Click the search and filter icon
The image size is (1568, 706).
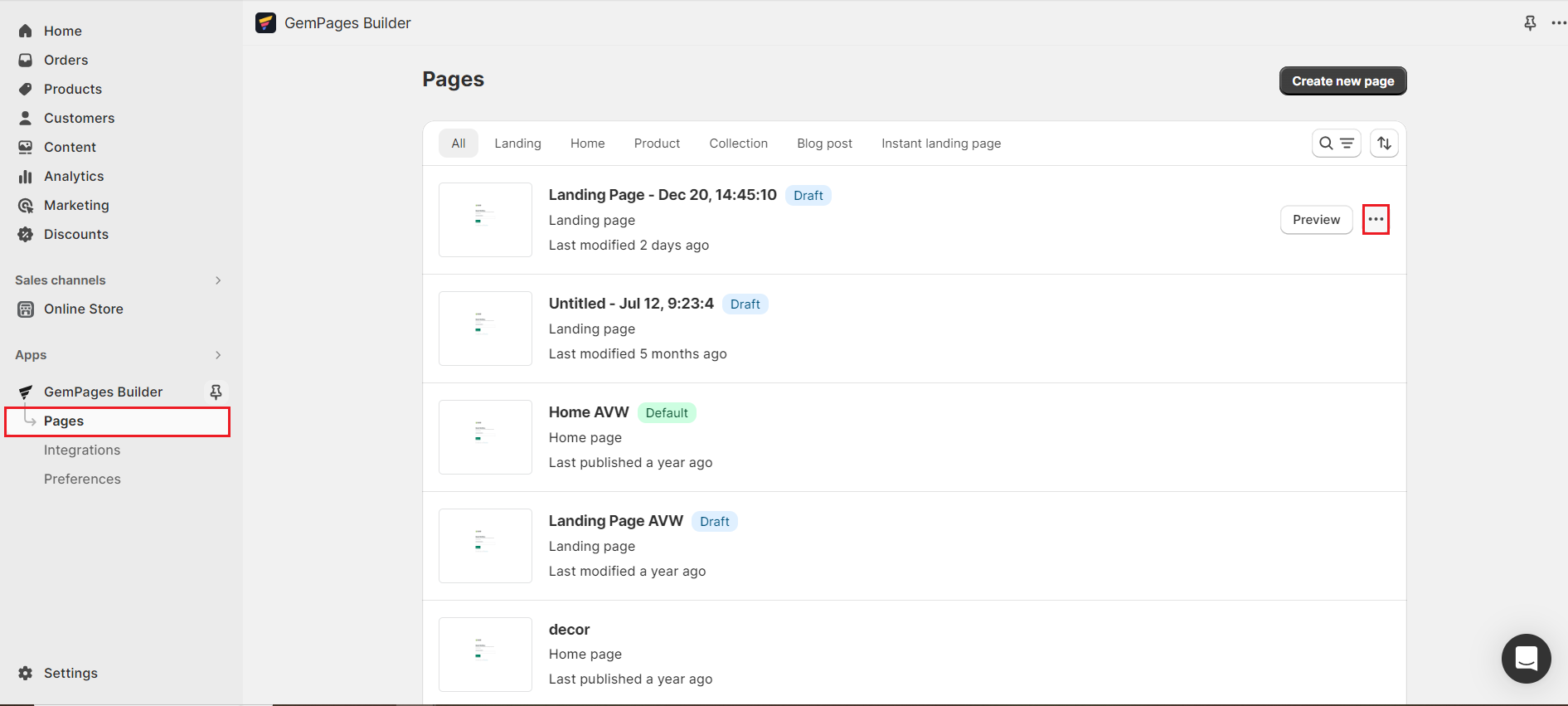(1336, 144)
